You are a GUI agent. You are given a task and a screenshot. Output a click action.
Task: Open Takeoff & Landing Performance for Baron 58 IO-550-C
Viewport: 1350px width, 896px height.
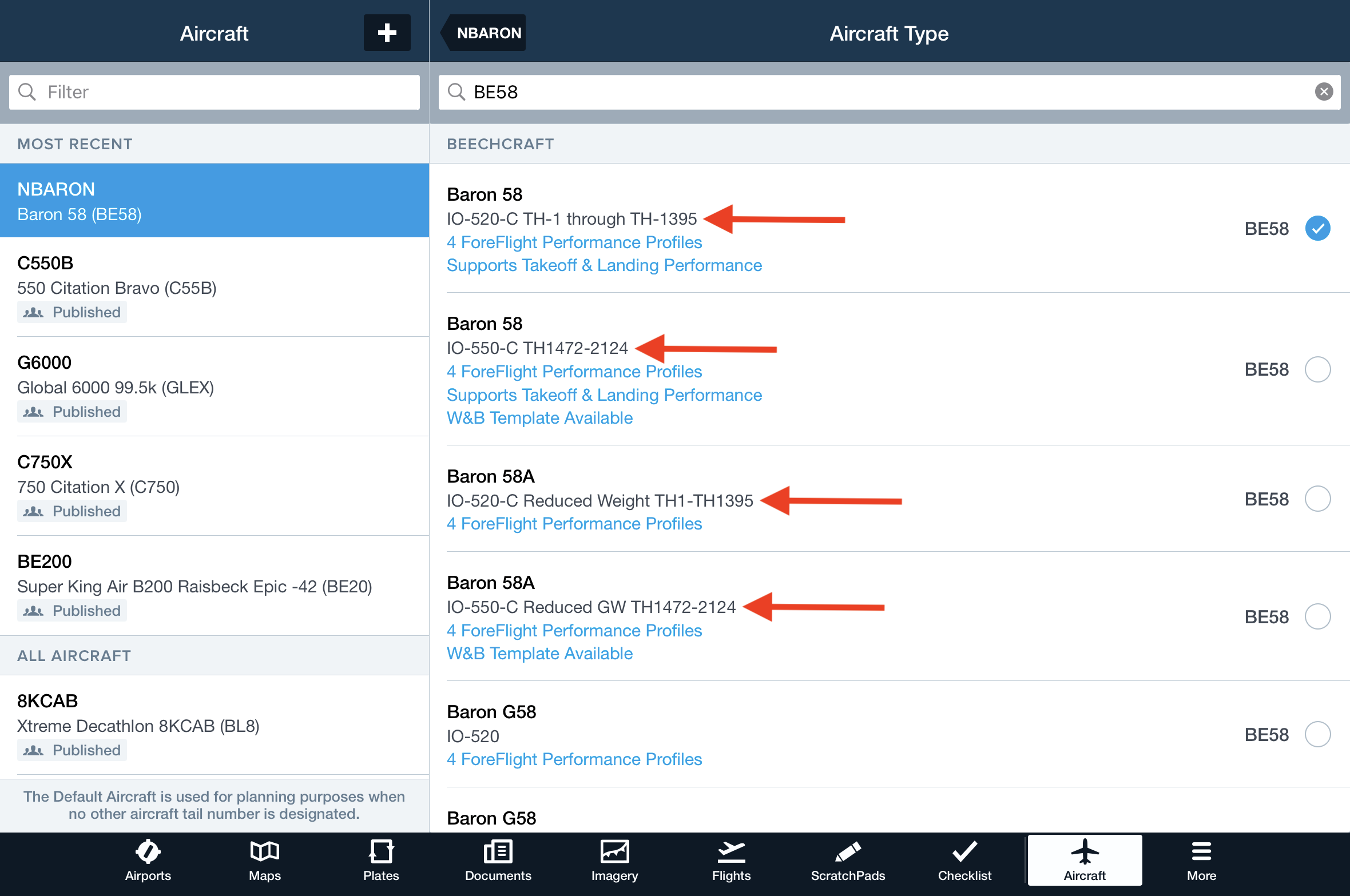click(604, 395)
